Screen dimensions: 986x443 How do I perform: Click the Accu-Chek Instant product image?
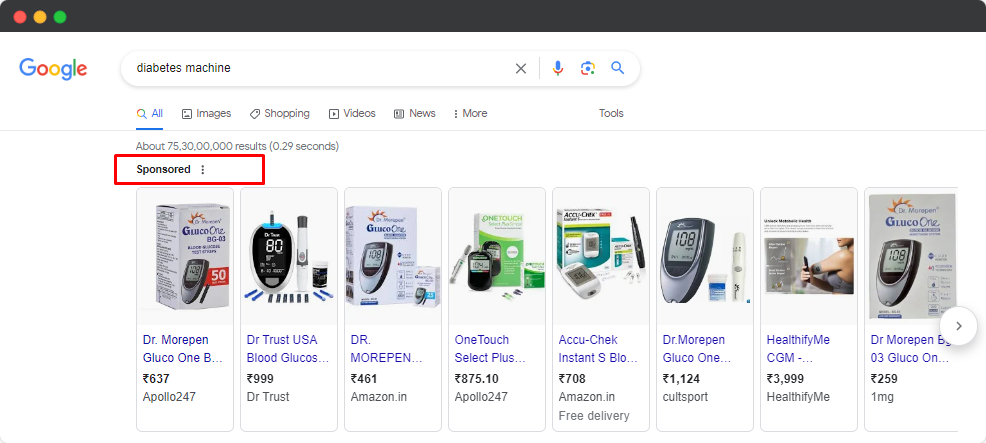coord(601,256)
